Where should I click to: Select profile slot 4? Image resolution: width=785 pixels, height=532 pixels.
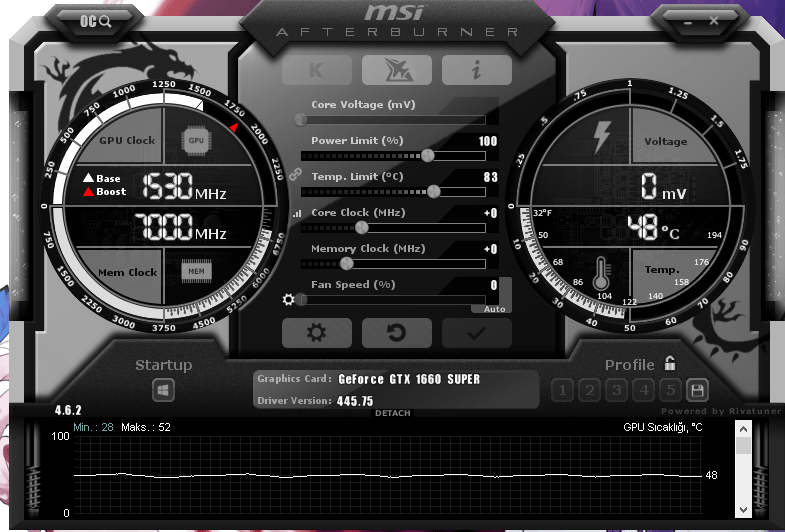pyautogui.click(x=644, y=390)
